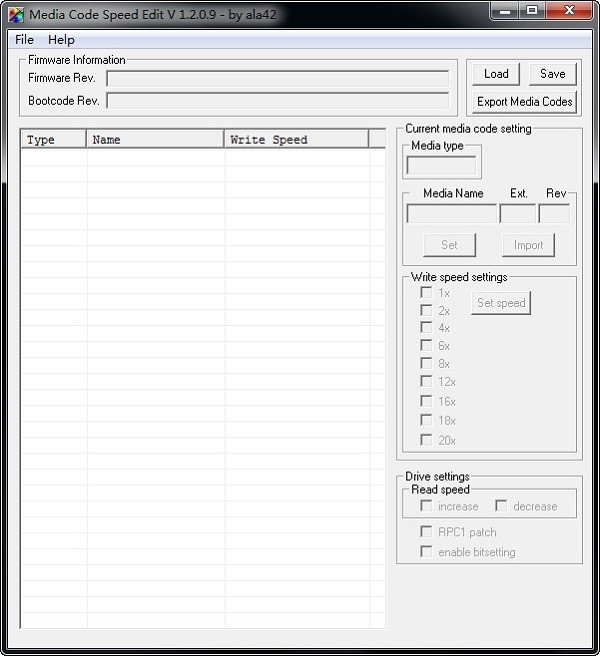Image resolution: width=600 pixels, height=656 pixels.
Task: Click the Import button
Action: [528, 245]
